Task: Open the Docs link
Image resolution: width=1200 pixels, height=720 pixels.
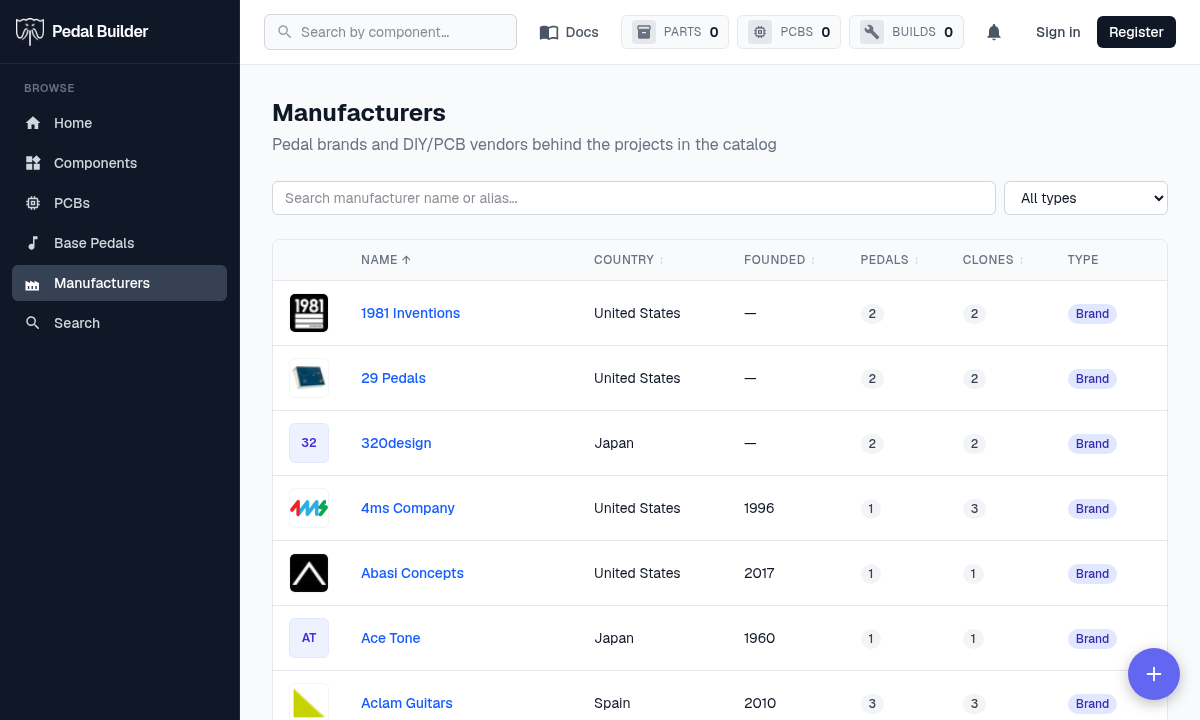Action: click(569, 32)
